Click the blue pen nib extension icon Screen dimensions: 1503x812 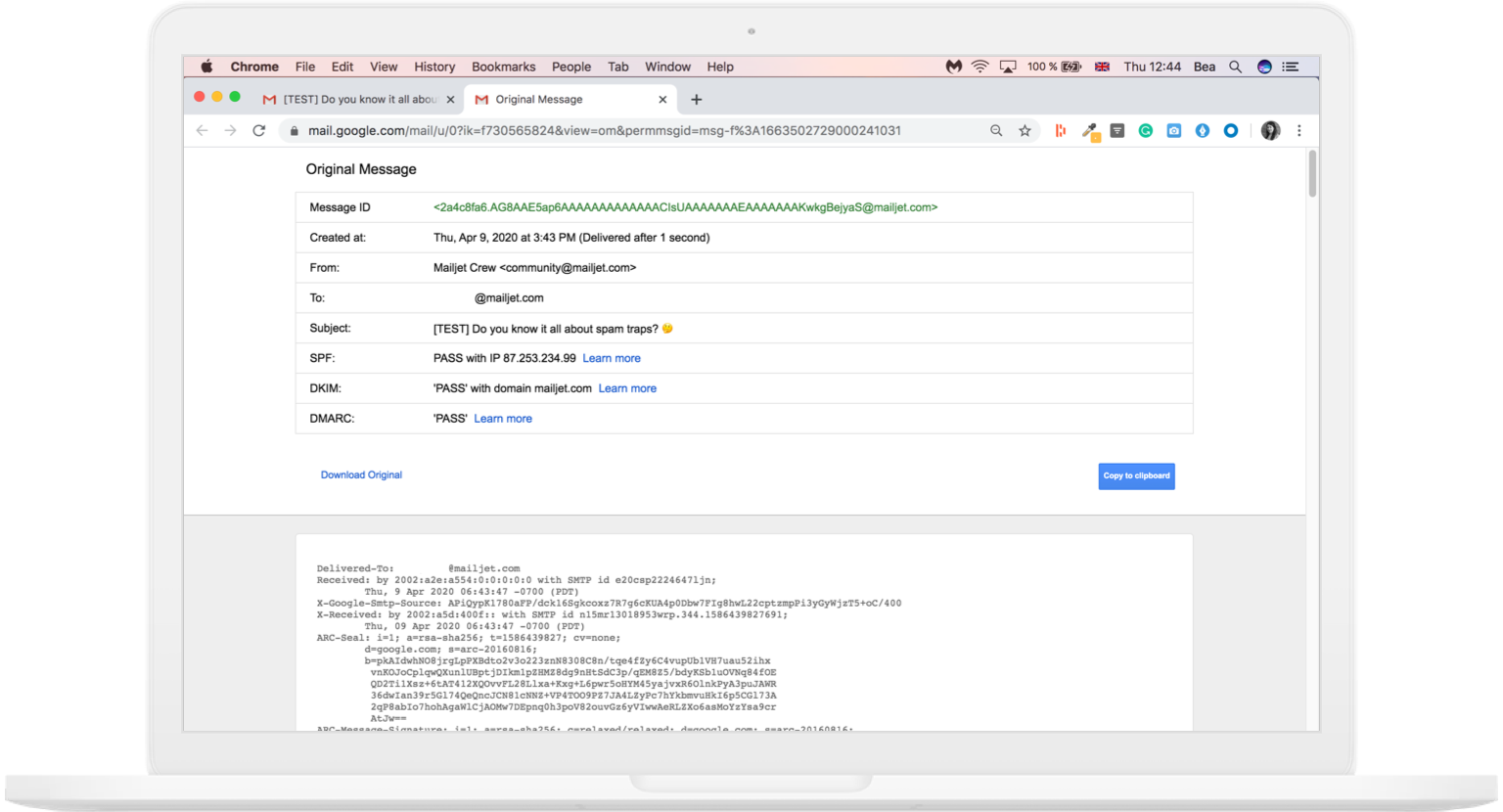1202,130
